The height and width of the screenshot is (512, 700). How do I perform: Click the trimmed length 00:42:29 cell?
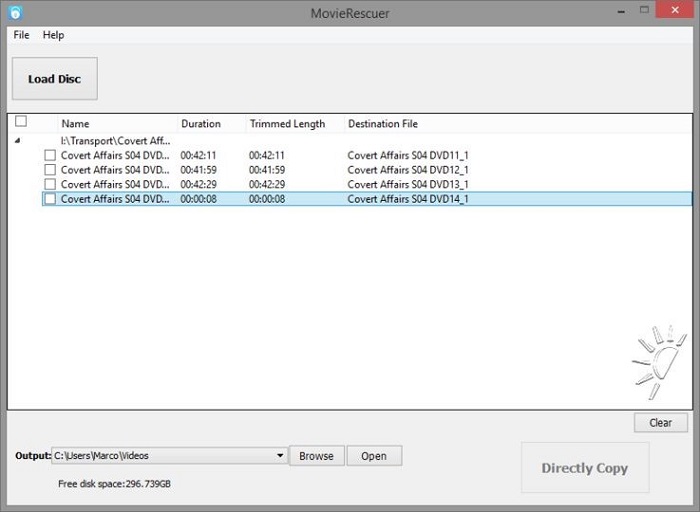pyautogui.click(x=267, y=184)
